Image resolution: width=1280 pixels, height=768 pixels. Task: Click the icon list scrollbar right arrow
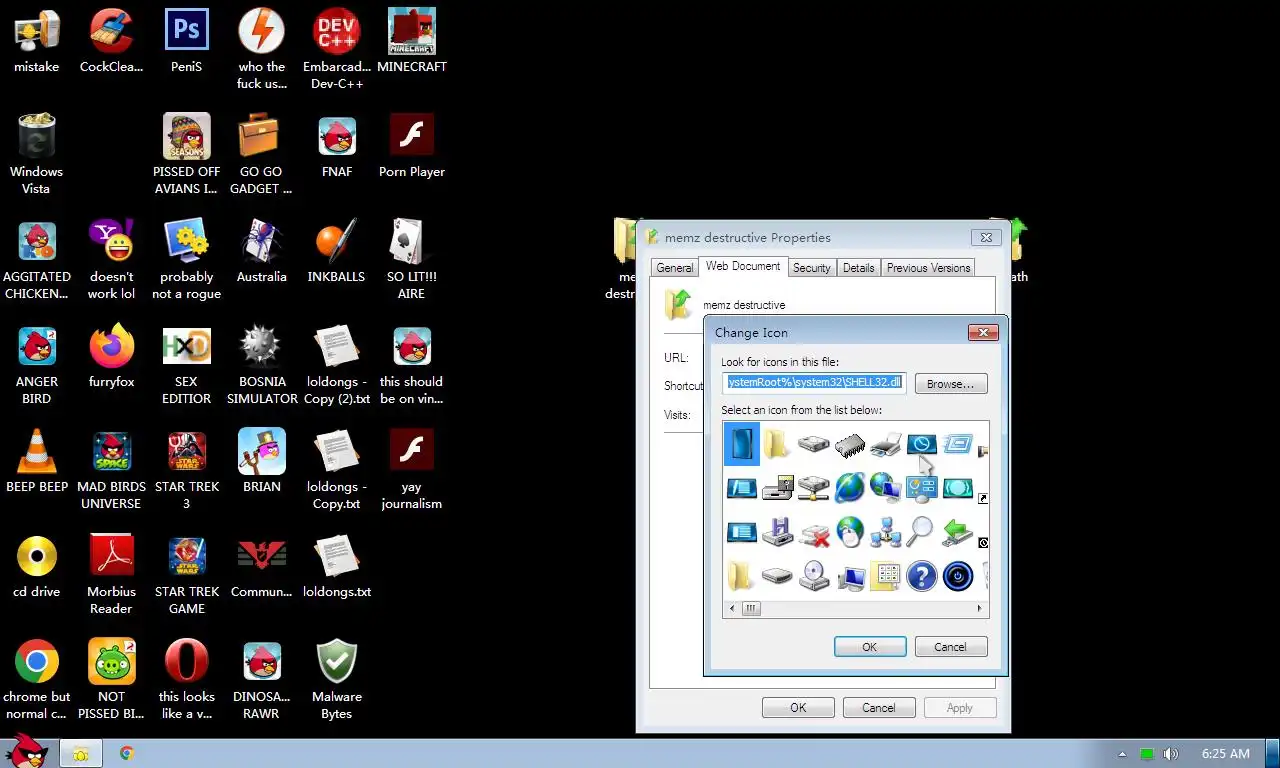[979, 608]
